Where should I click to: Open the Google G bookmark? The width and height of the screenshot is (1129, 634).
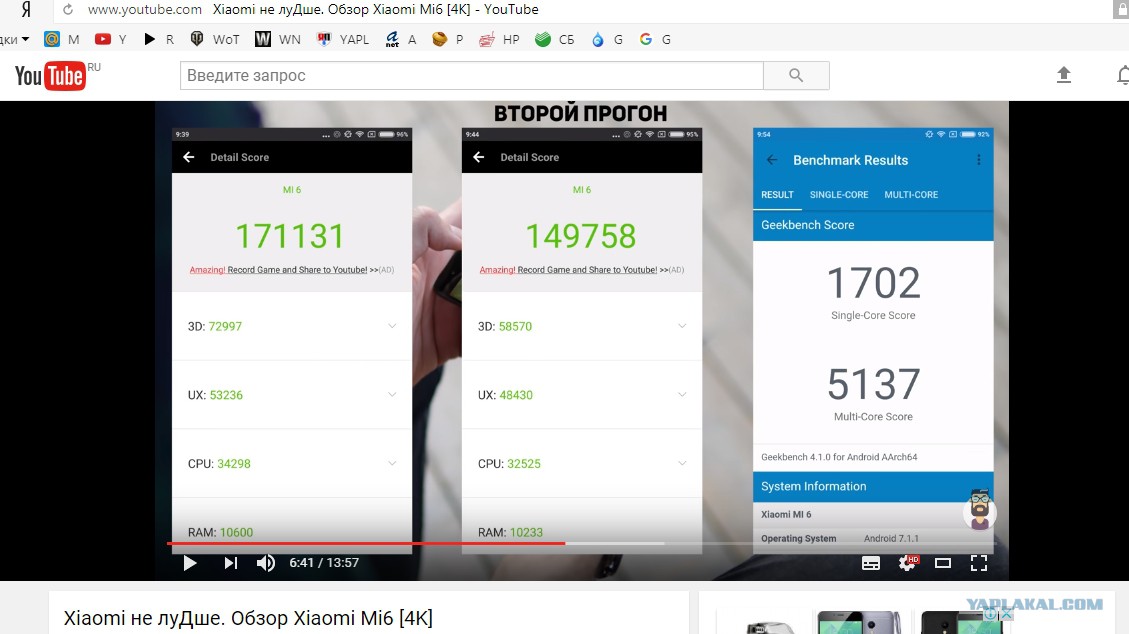coord(655,40)
